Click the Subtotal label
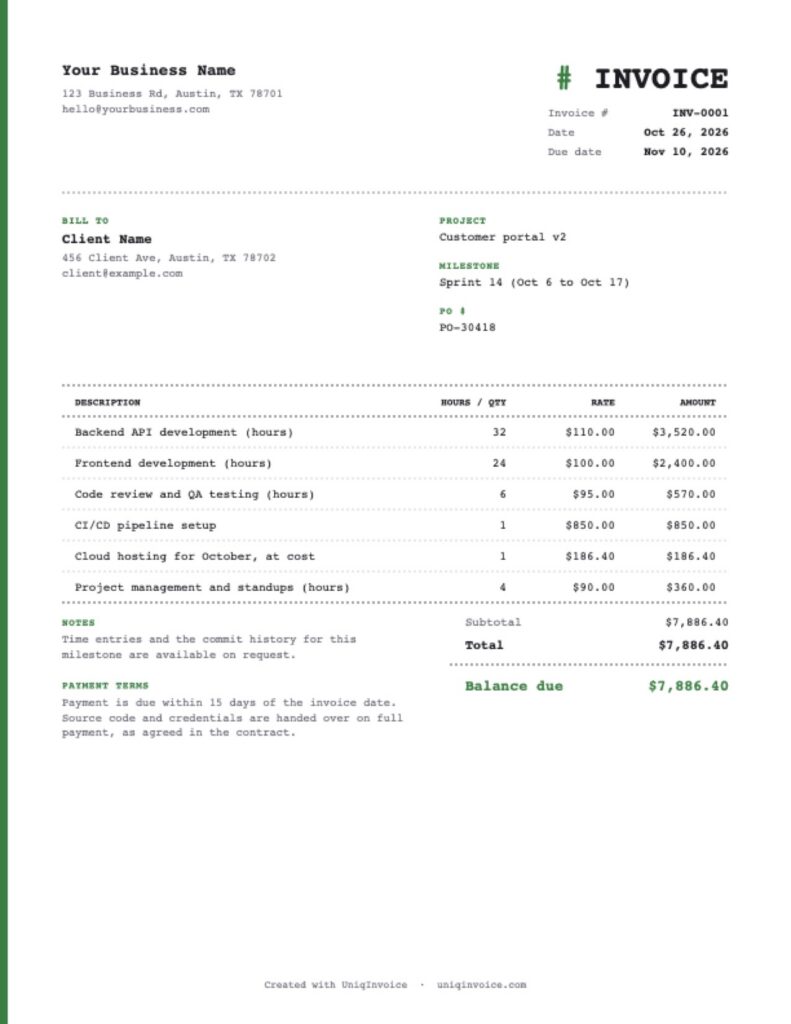Screen dimensions: 791x1024 (x=493, y=622)
